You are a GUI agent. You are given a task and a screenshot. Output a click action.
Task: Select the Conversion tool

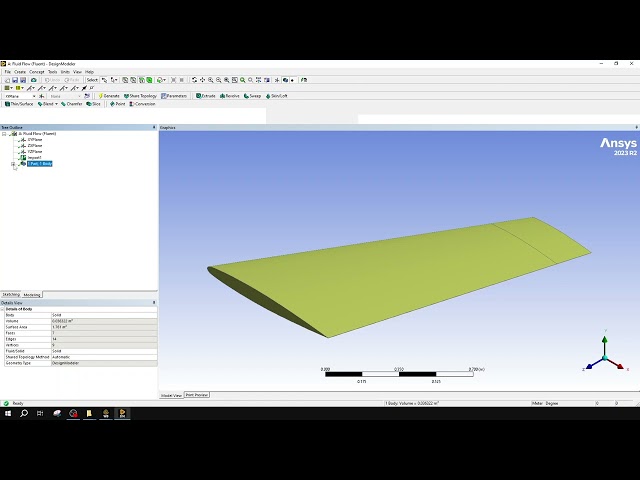tap(142, 104)
